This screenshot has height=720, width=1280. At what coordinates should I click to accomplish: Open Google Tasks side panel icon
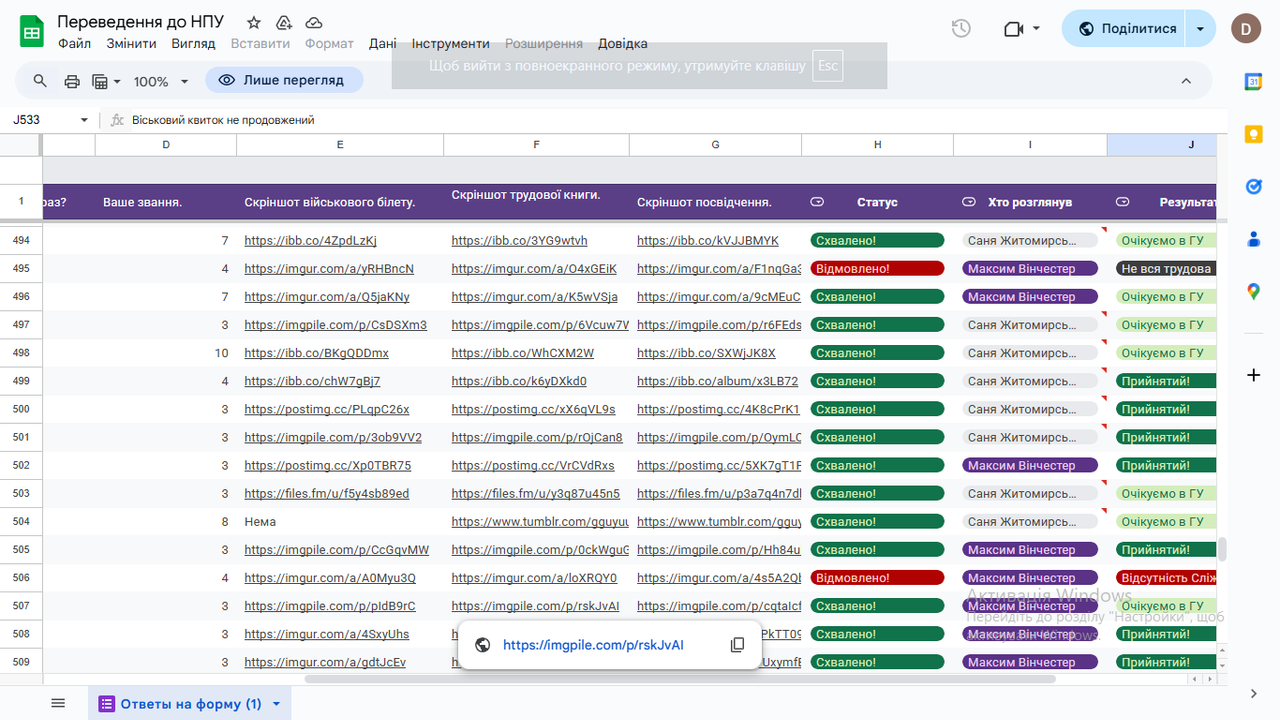(x=1254, y=186)
